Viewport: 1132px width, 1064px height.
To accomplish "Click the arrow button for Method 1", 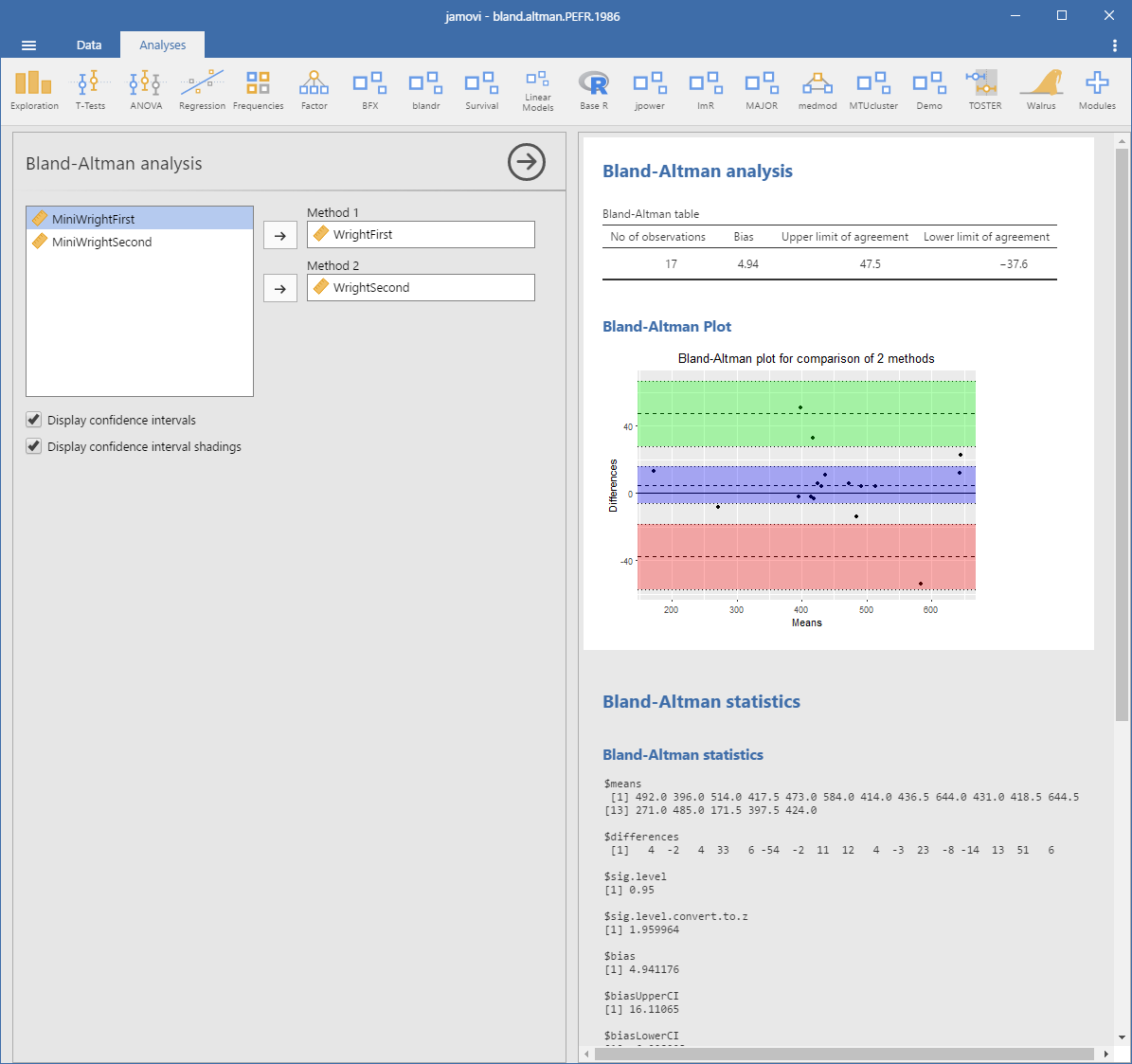I will coord(280,235).
